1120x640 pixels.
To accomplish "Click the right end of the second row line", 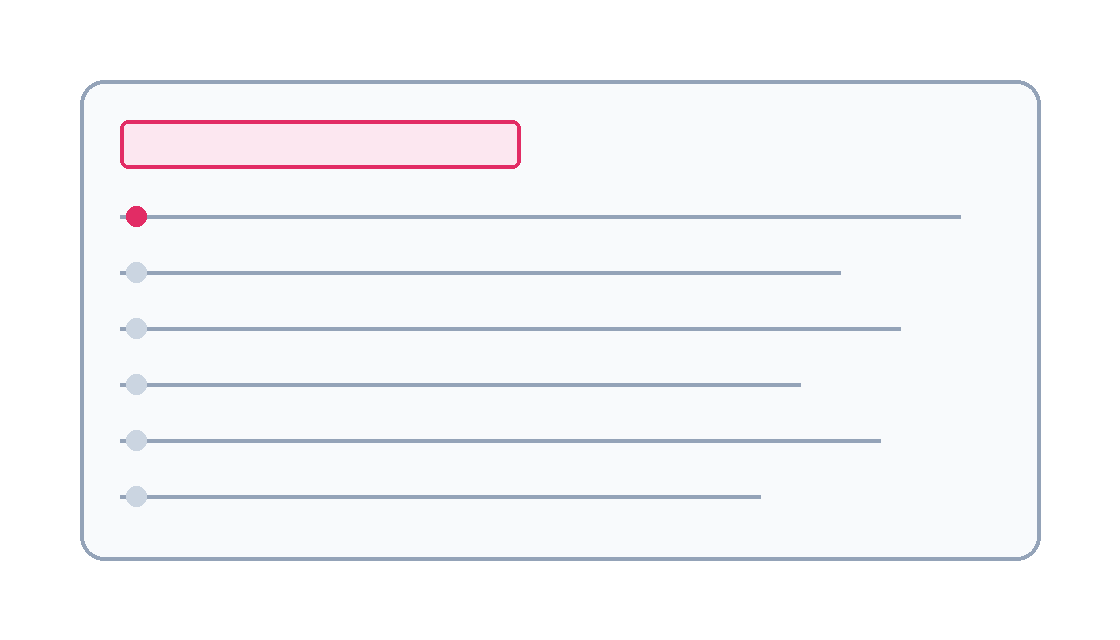I will [x=837, y=273].
